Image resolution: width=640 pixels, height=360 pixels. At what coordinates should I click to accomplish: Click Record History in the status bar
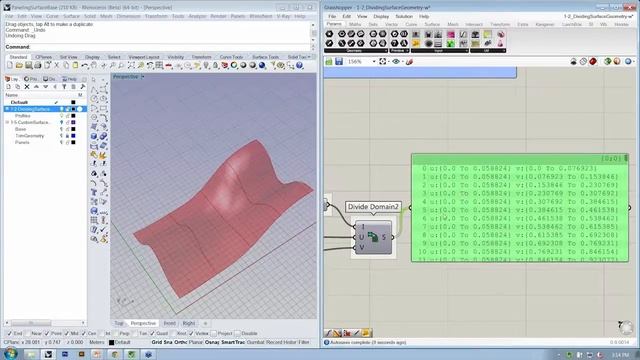pos(282,342)
